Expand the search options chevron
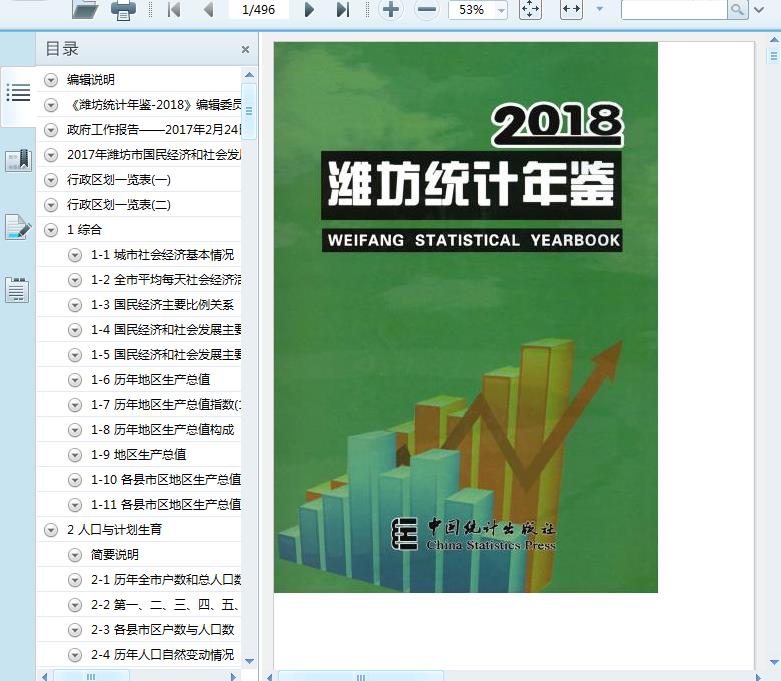The image size is (781, 681). click(x=759, y=9)
